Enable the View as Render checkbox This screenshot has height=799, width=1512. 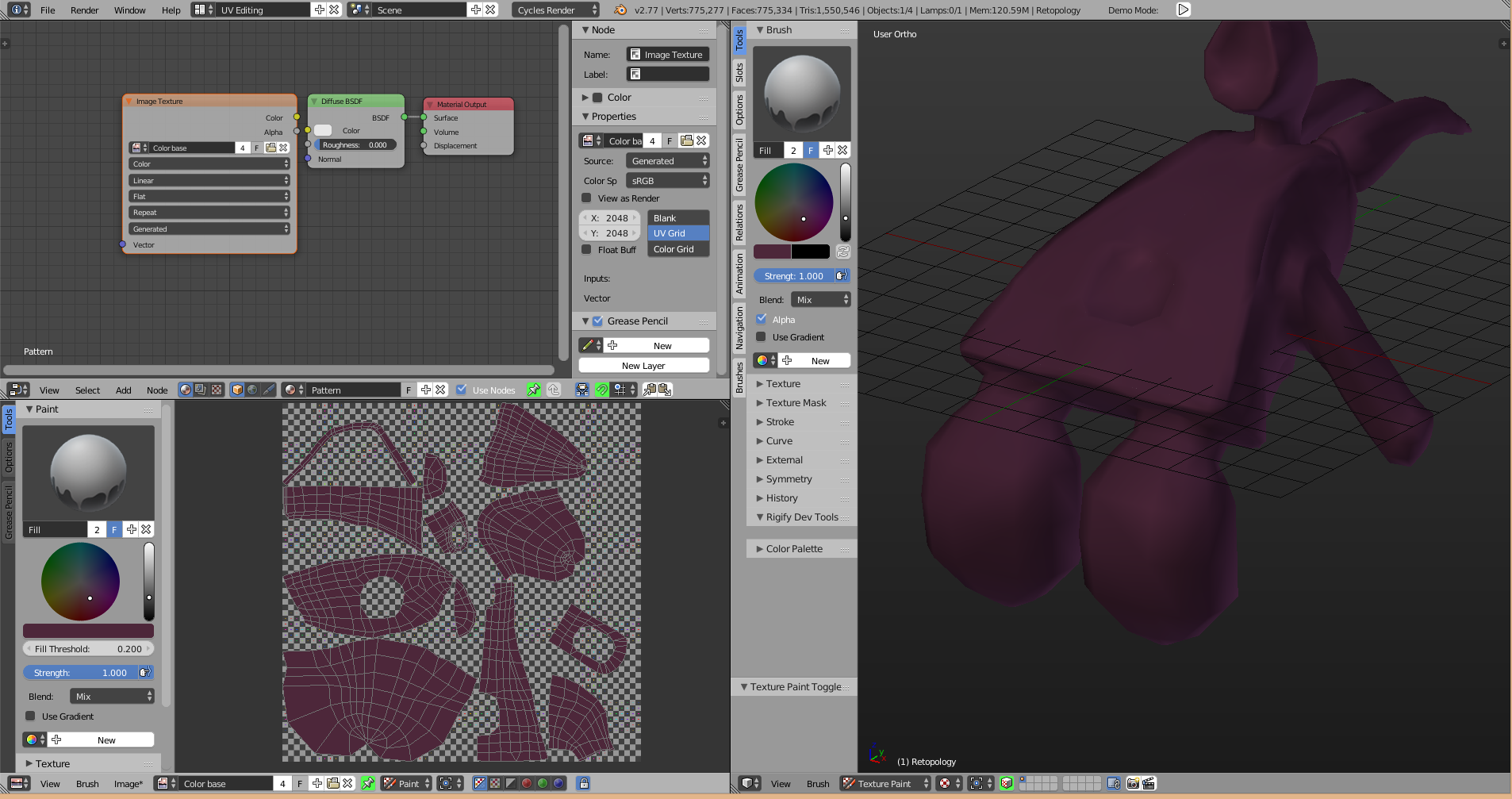pos(587,198)
